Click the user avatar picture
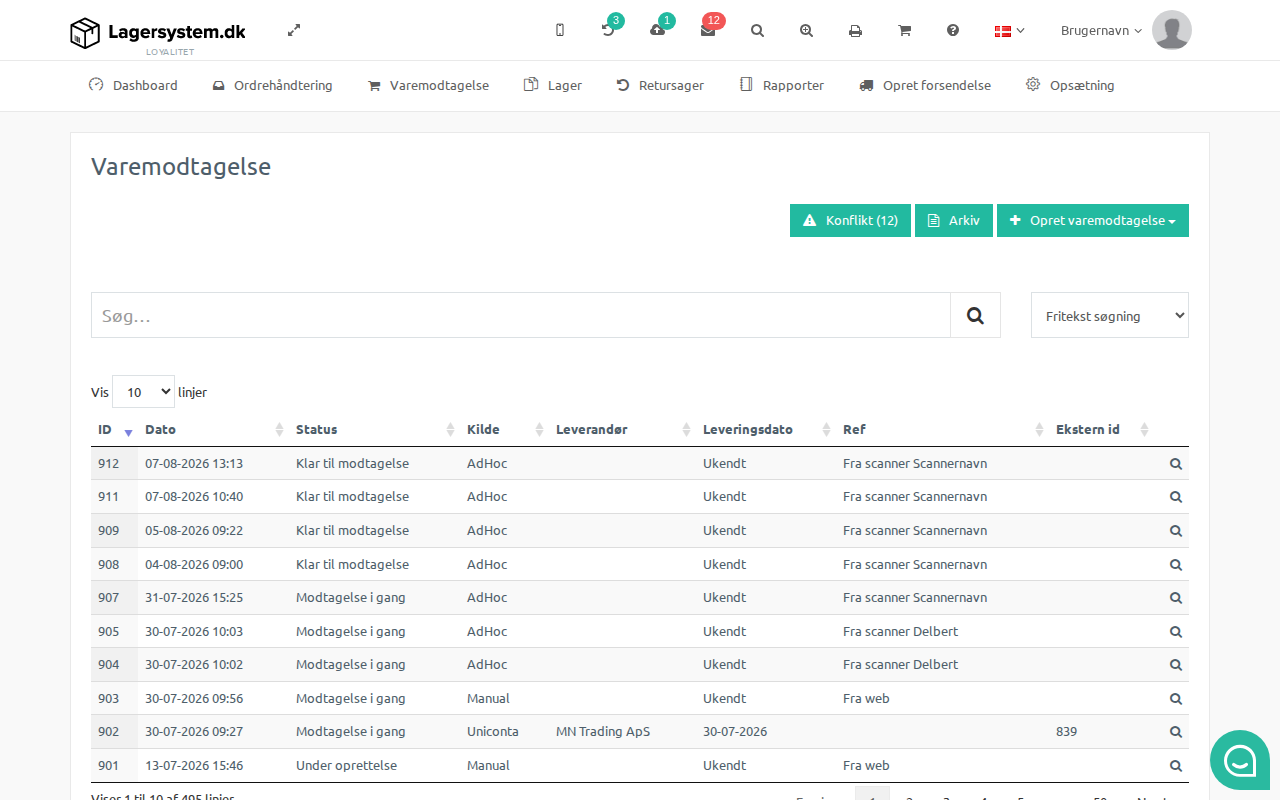This screenshot has height=800, width=1280. tap(1172, 30)
